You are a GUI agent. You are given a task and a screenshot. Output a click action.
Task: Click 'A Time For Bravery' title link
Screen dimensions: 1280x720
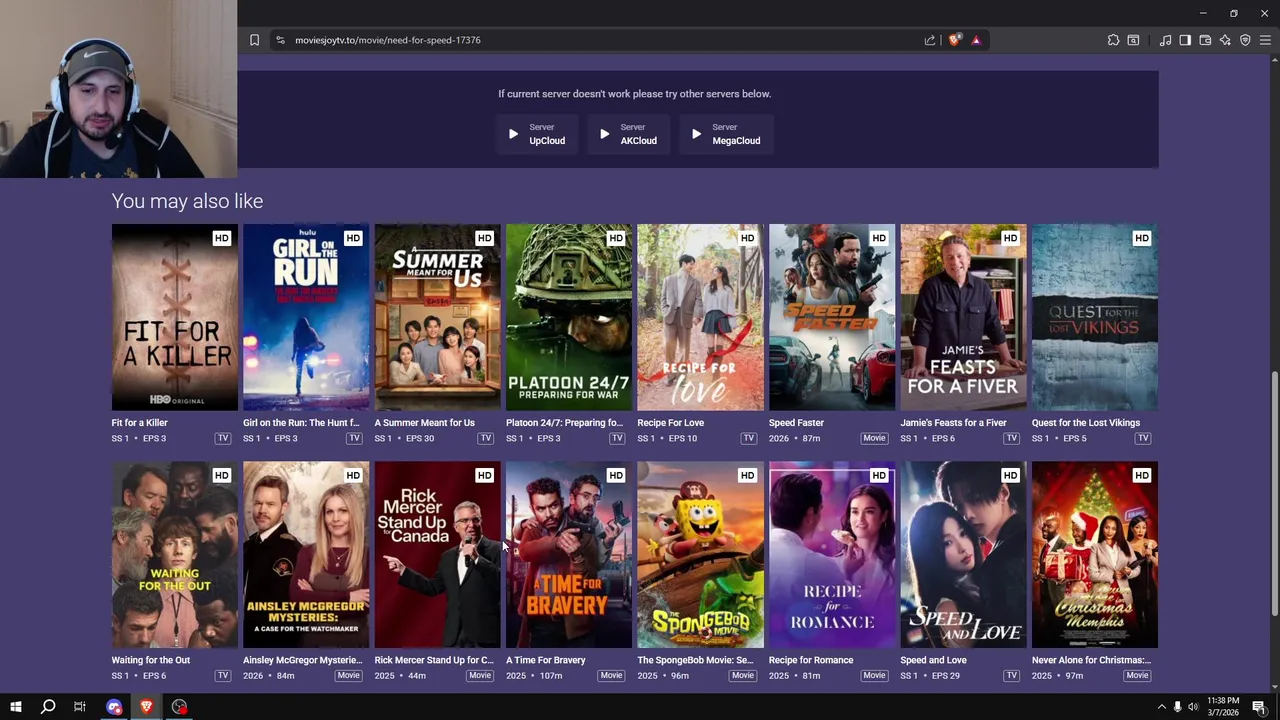pos(546,660)
